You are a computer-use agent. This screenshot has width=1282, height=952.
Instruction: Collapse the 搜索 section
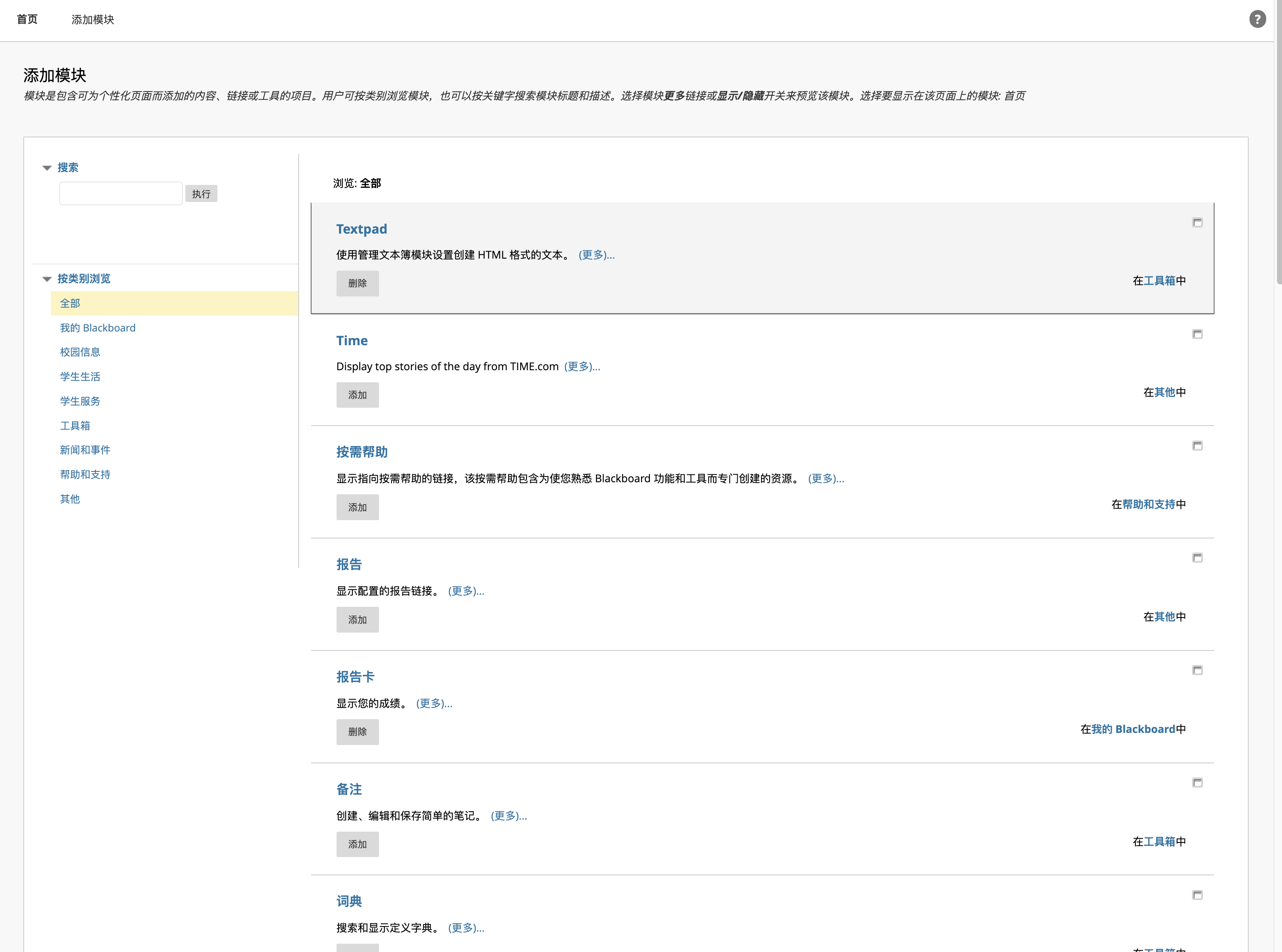[x=47, y=167]
